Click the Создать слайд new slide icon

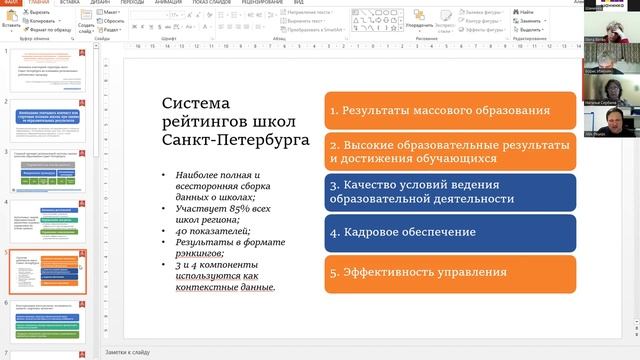click(x=86, y=16)
